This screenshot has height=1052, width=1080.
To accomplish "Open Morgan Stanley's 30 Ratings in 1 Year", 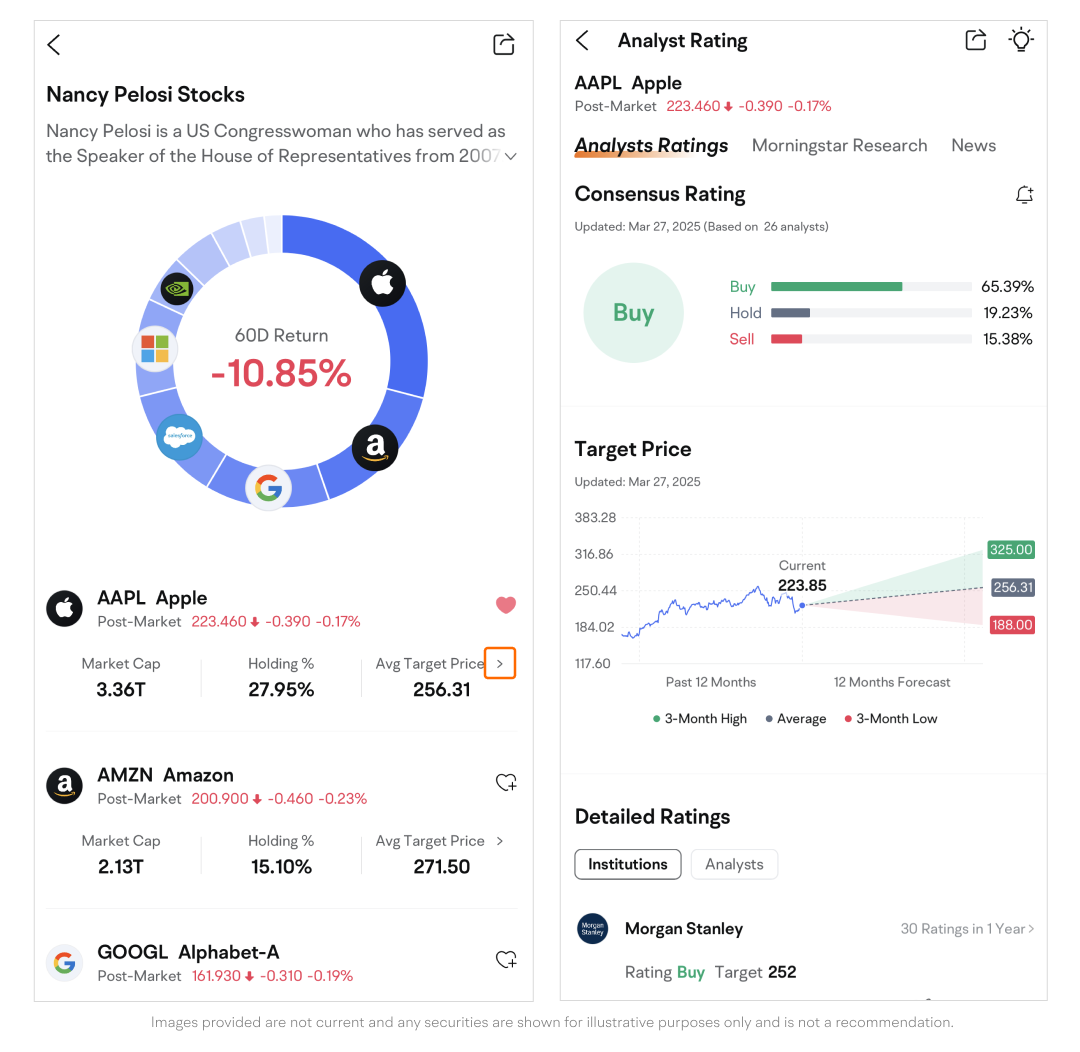I will tap(967, 929).
